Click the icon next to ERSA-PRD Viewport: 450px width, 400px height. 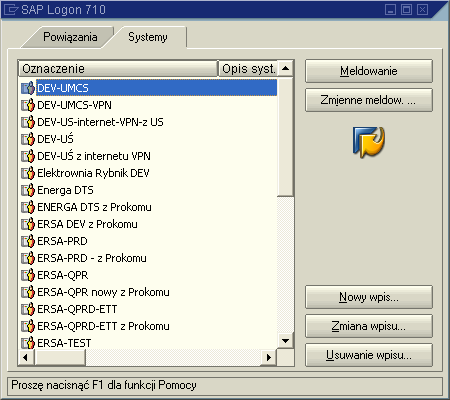(28, 241)
